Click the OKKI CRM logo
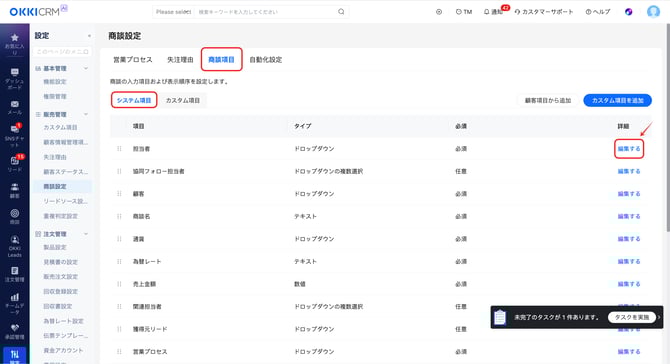 pos(38,11)
